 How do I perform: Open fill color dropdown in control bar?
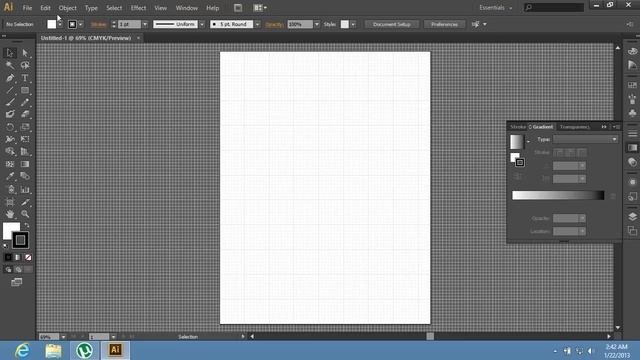(x=60, y=24)
